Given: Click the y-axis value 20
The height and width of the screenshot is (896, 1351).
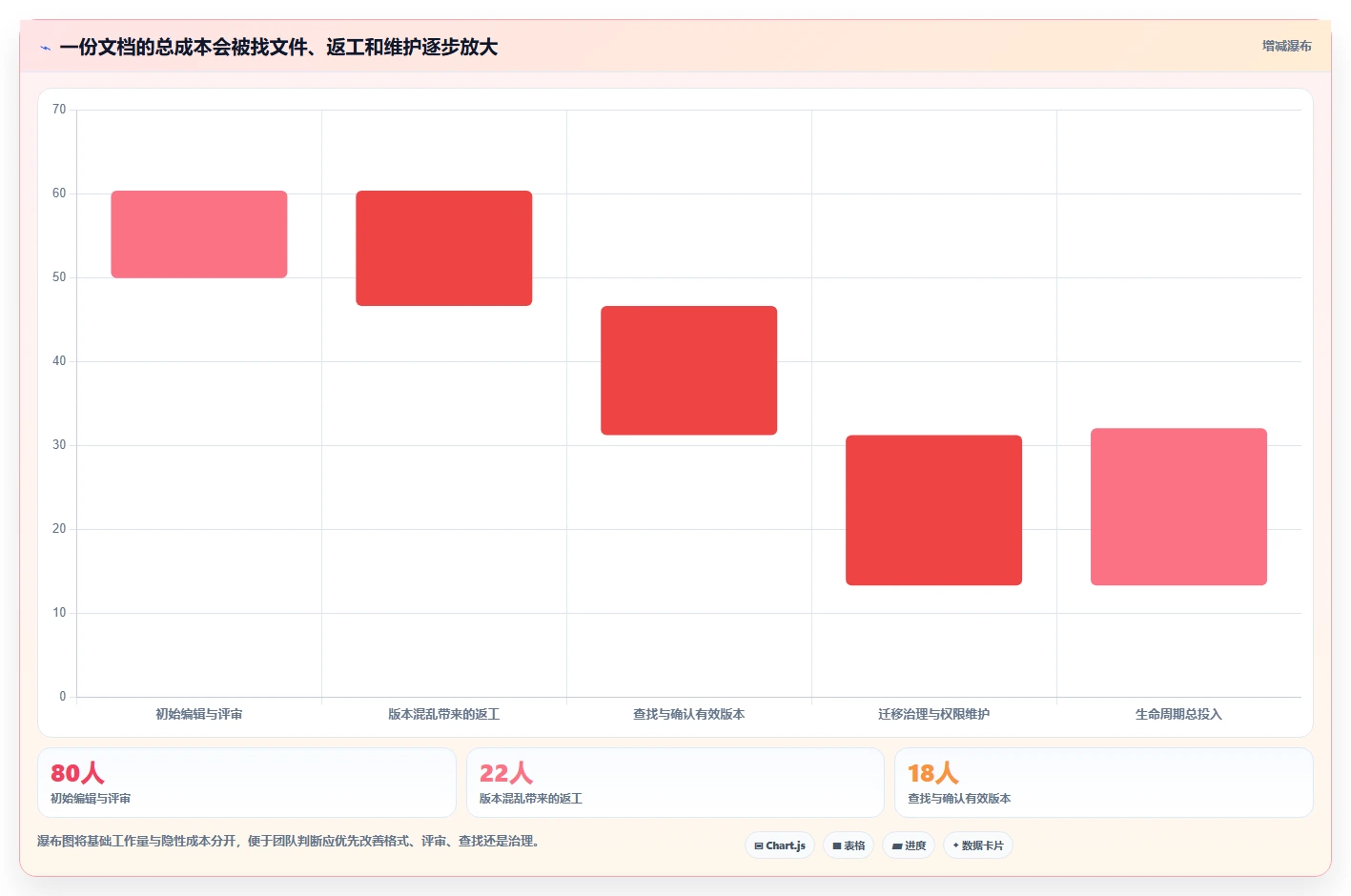Looking at the screenshot, I should [x=59, y=529].
